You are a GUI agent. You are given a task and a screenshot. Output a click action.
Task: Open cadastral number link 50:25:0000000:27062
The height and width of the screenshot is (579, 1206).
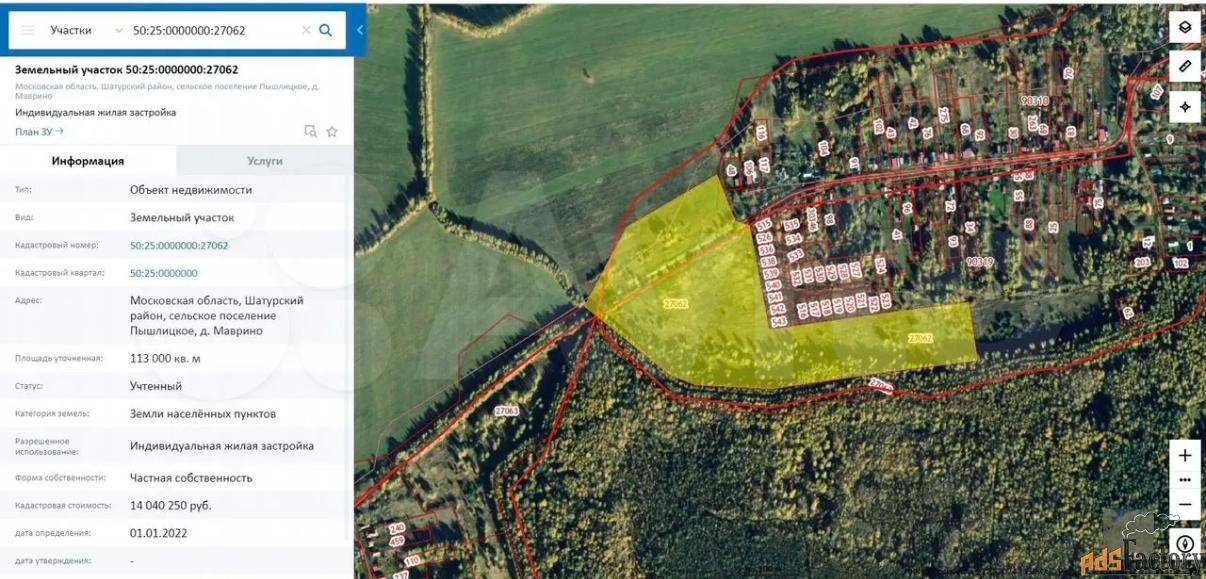[x=179, y=245]
